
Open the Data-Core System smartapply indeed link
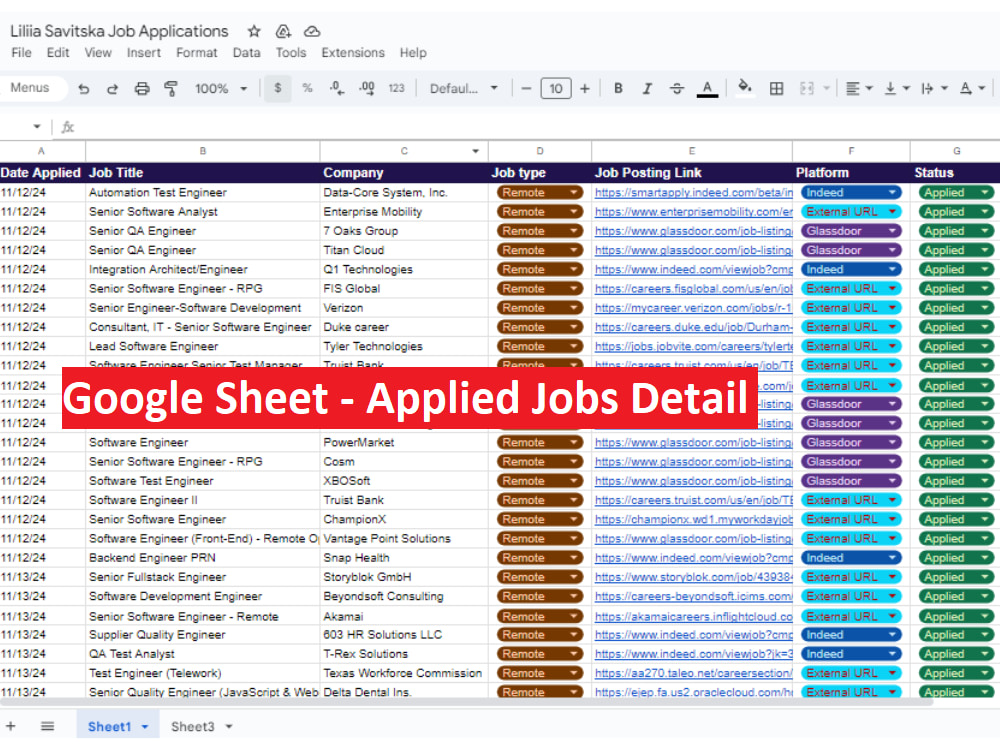[x=693, y=193]
